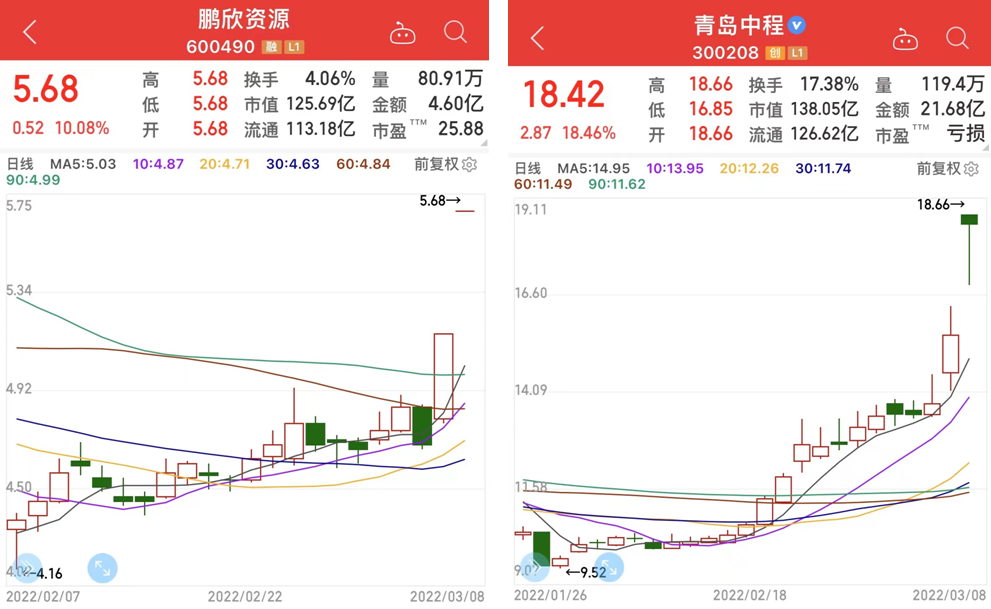Open the robot assistant on 青岛中程 page
Viewport: 991px width, 609px height.
[x=904, y=40]
